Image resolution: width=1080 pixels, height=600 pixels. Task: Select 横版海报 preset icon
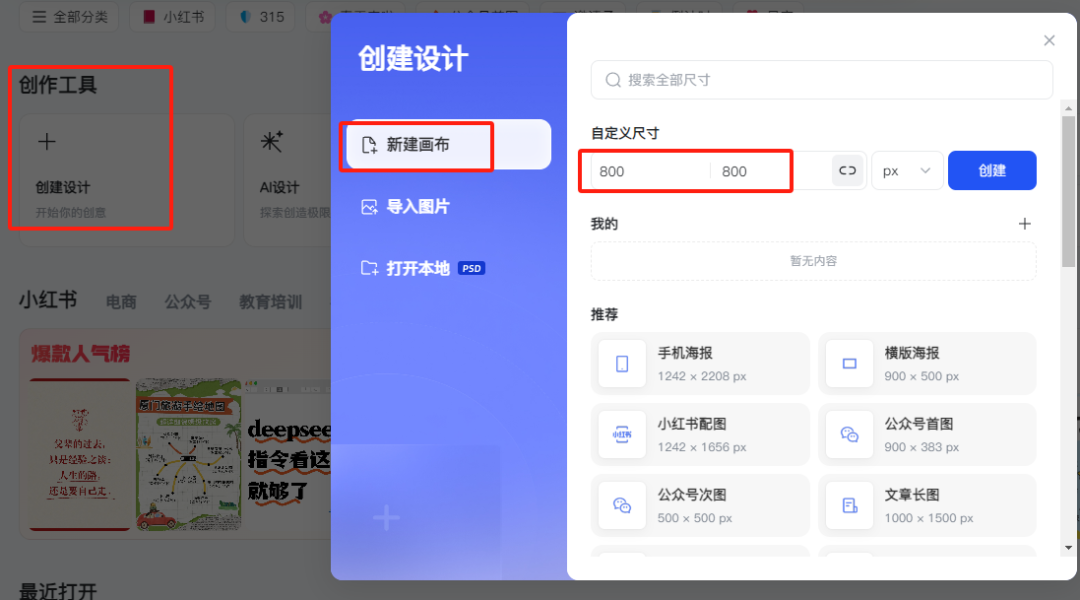849,364
